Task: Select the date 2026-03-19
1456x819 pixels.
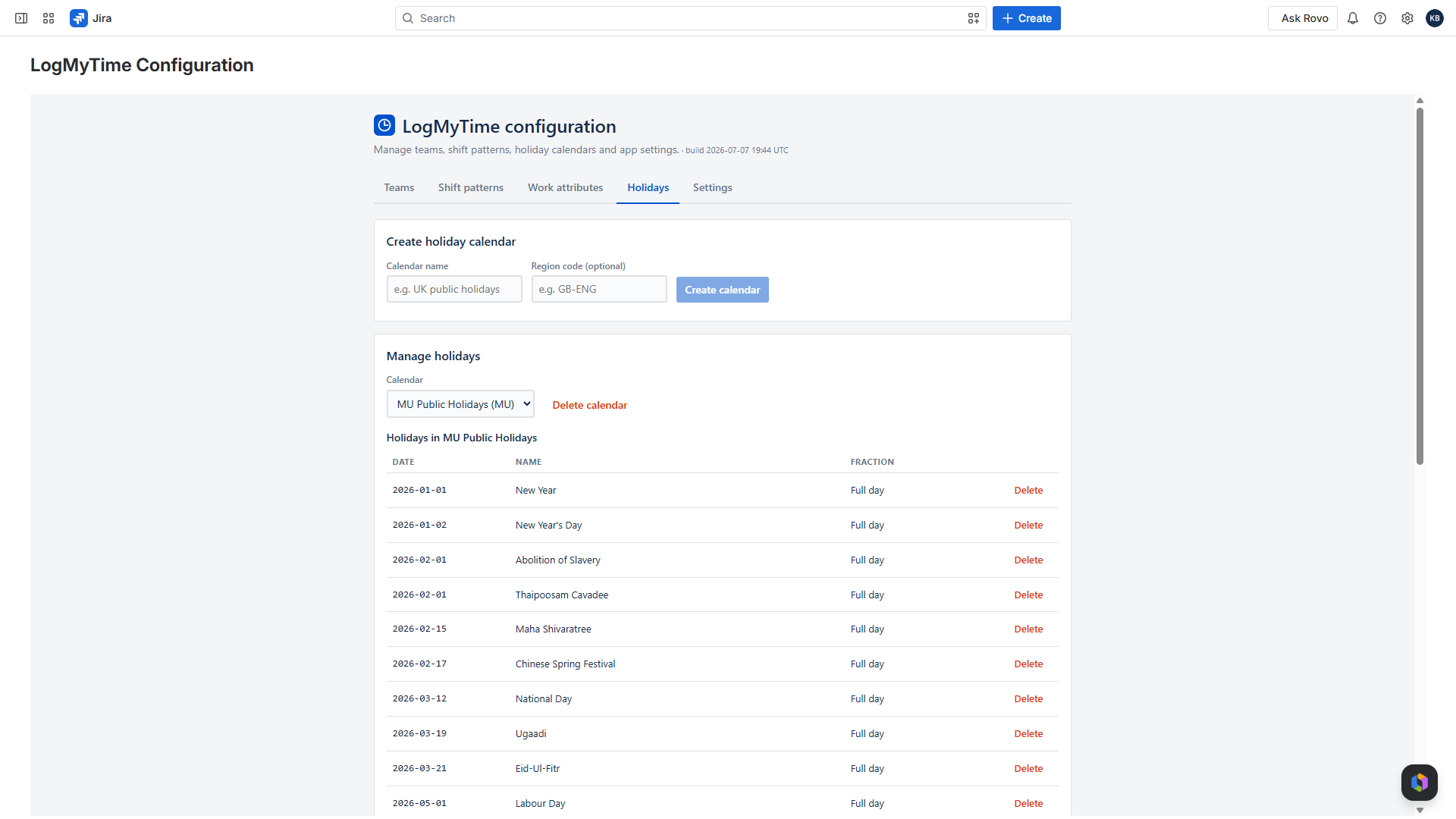Action: 419,734
